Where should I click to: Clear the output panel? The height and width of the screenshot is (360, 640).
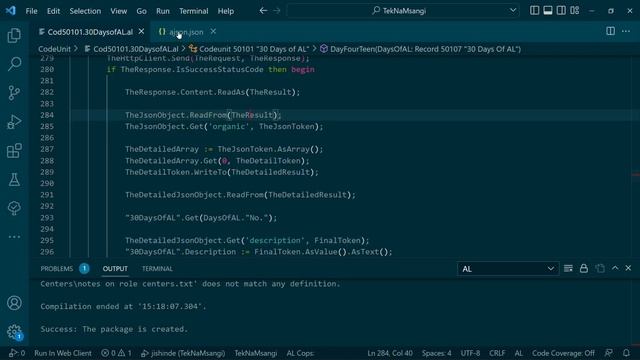pos(568,268)
